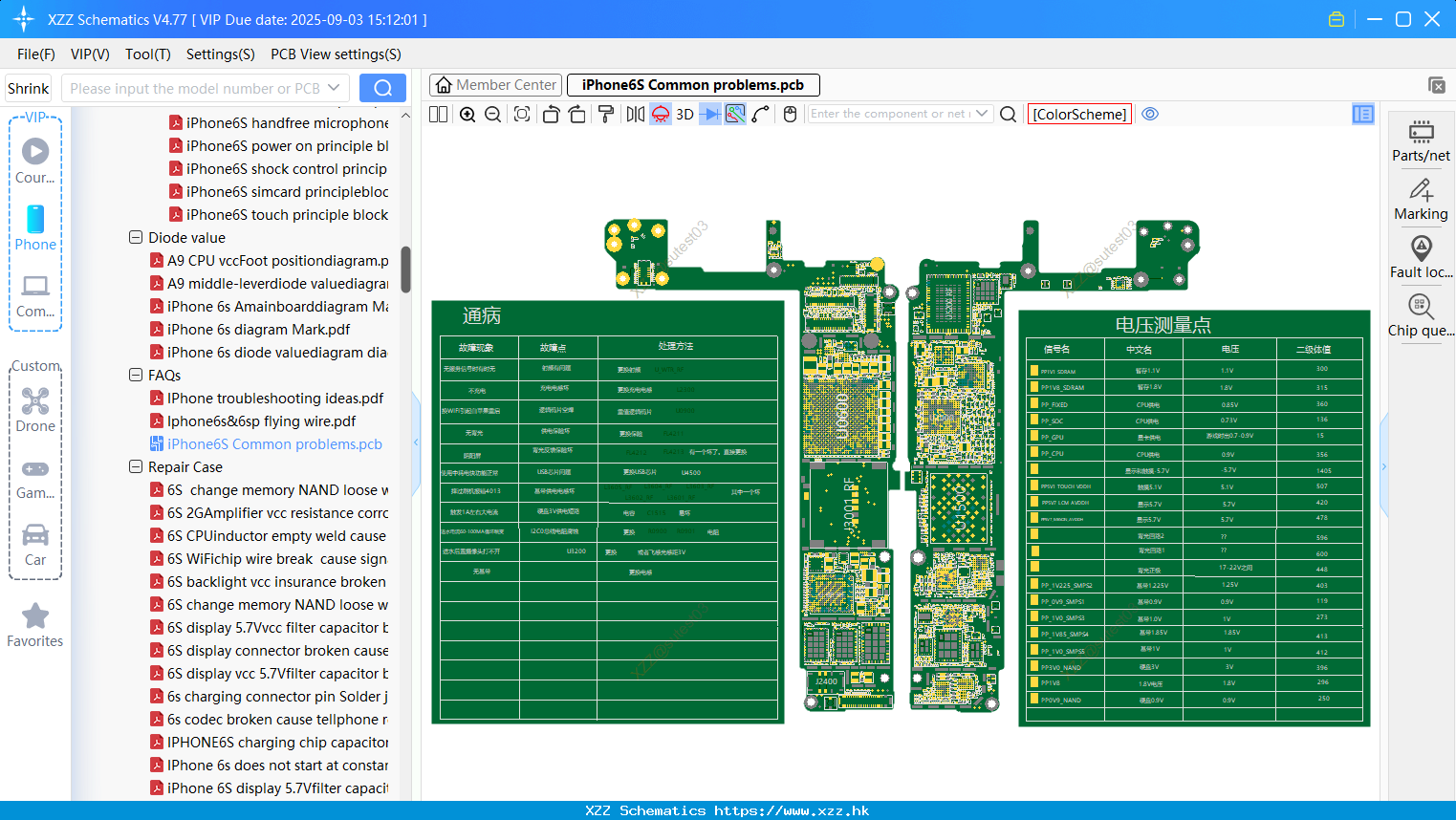This screenshot has height=820, width=1456.
Task: Click the file tree vertical scrollbar
Action: click(405, 270)
